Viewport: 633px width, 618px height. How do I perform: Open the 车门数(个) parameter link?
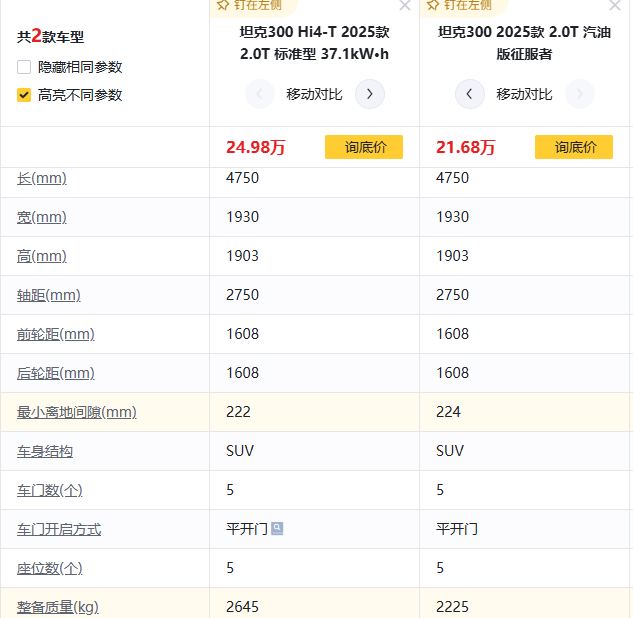[50, 490]
